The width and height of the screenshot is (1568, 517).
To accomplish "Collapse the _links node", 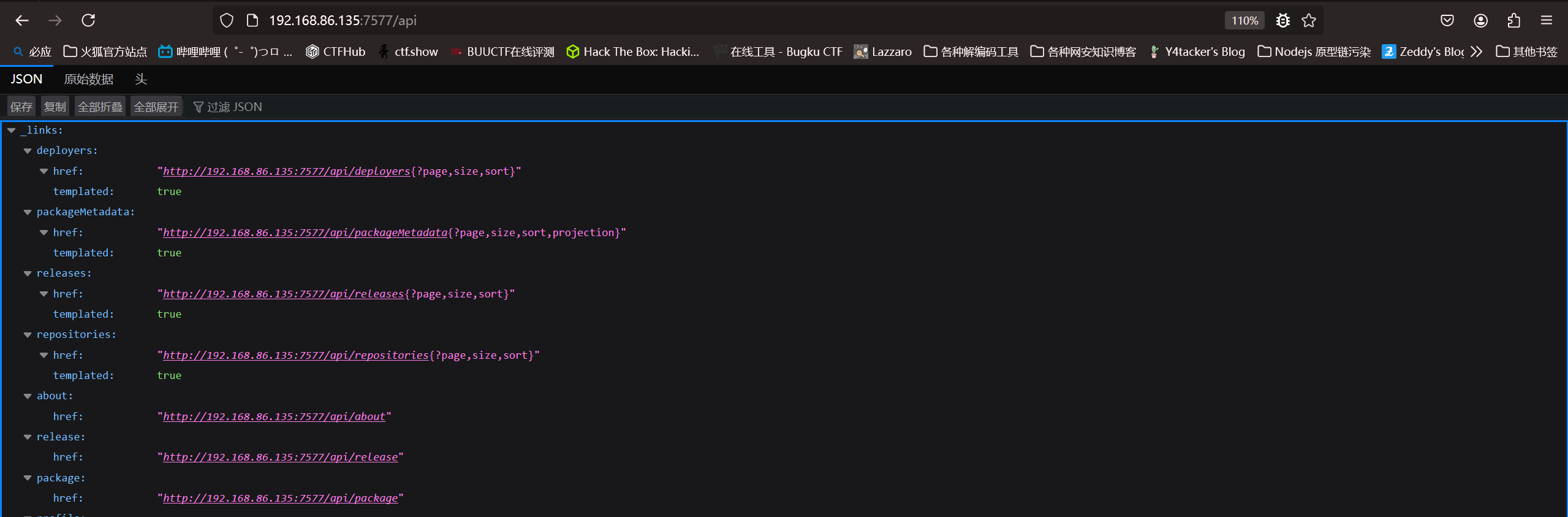I will [x=12, y=130].
